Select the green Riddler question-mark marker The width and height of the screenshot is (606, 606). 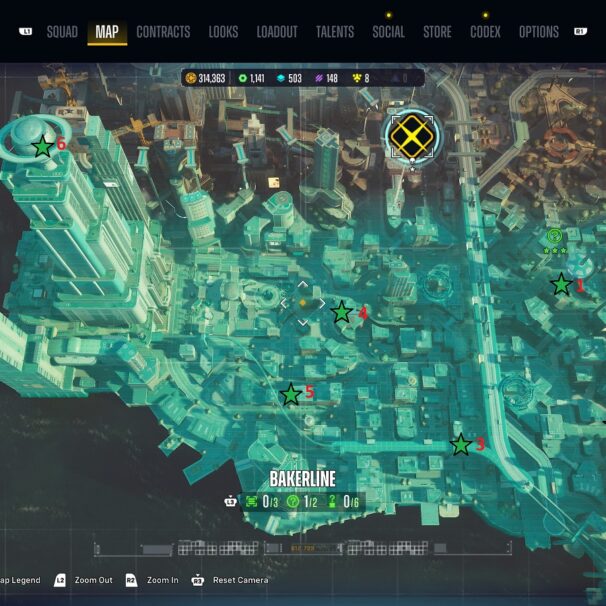[x=555, y=235]
